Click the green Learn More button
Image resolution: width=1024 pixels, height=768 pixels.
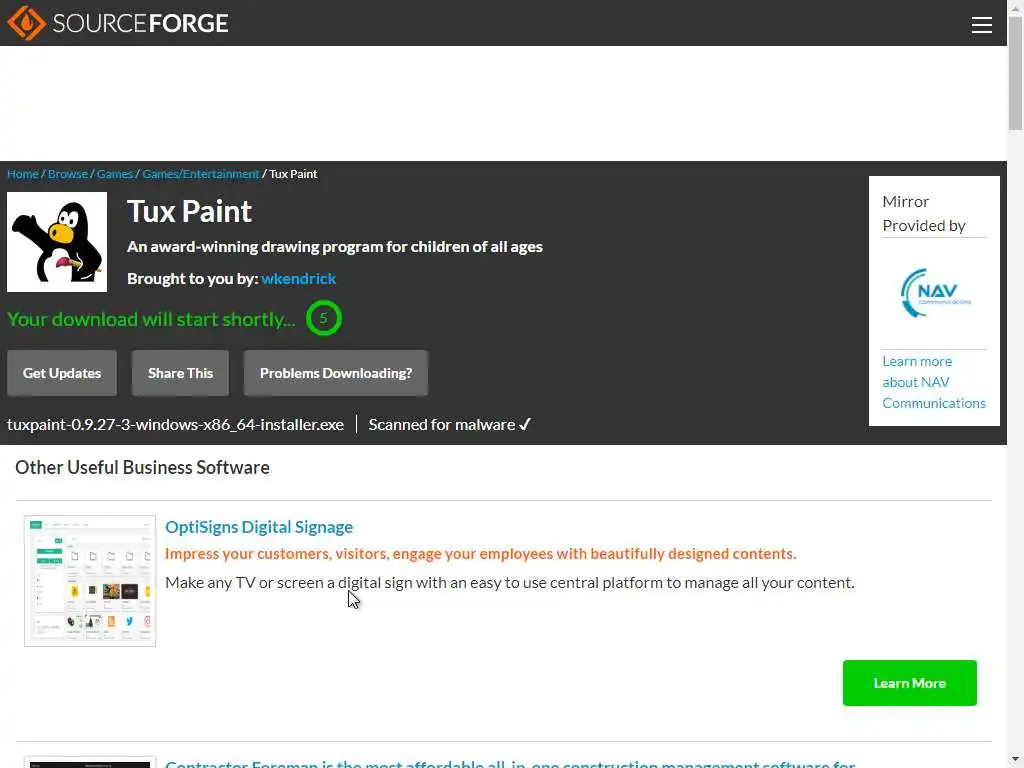tap(909, 682)
